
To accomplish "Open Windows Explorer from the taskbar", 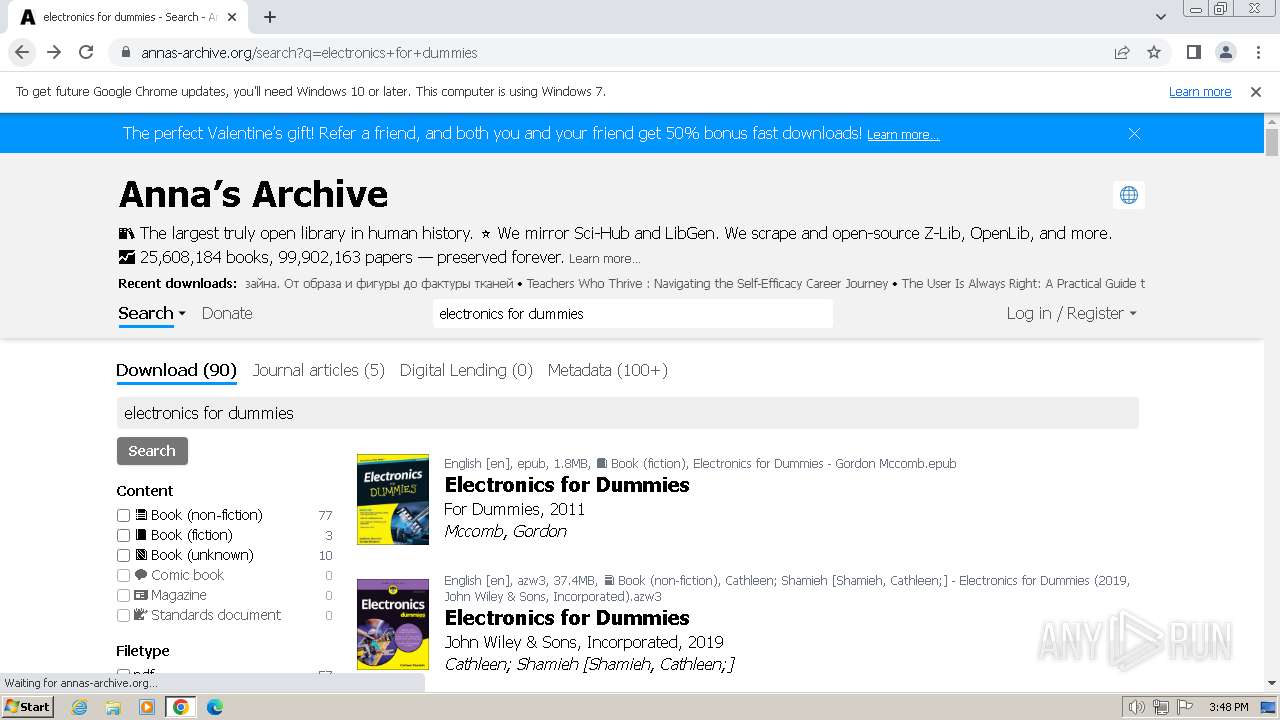I will tap(113, 707).
